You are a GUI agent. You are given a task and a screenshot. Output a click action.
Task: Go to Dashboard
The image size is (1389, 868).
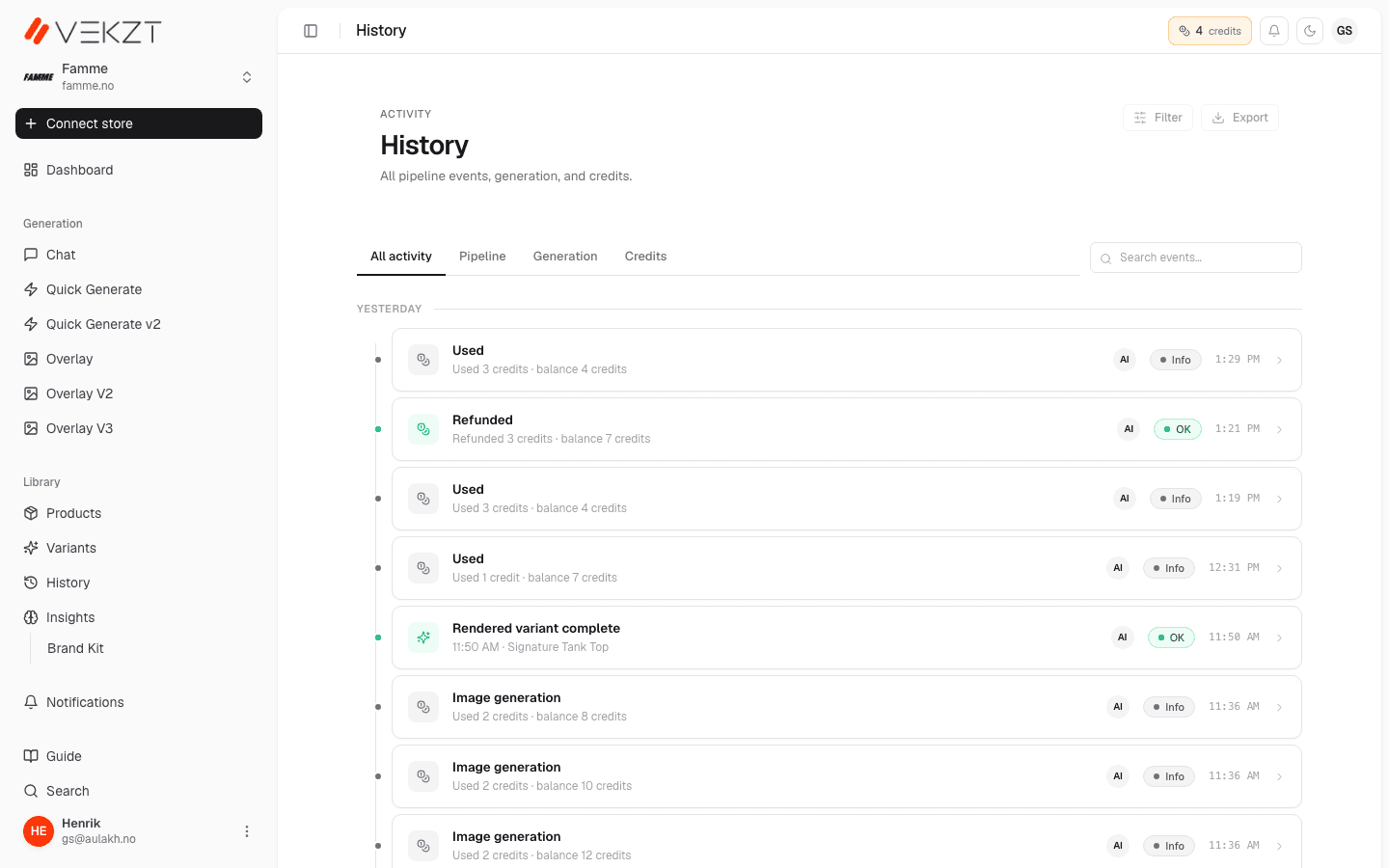coord(139,170)
